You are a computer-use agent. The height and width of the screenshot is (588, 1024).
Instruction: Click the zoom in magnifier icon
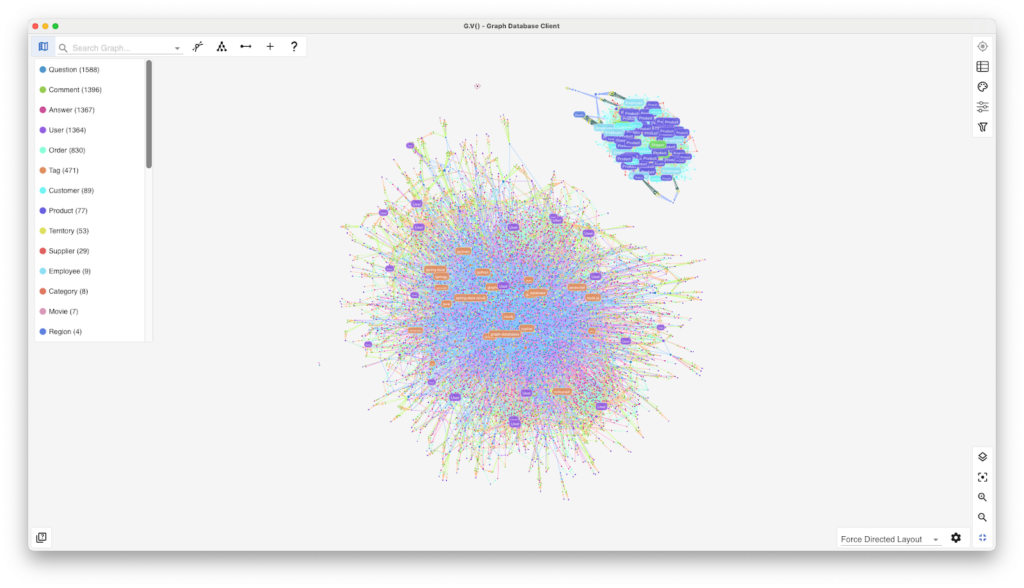click(x=982, y=497)
